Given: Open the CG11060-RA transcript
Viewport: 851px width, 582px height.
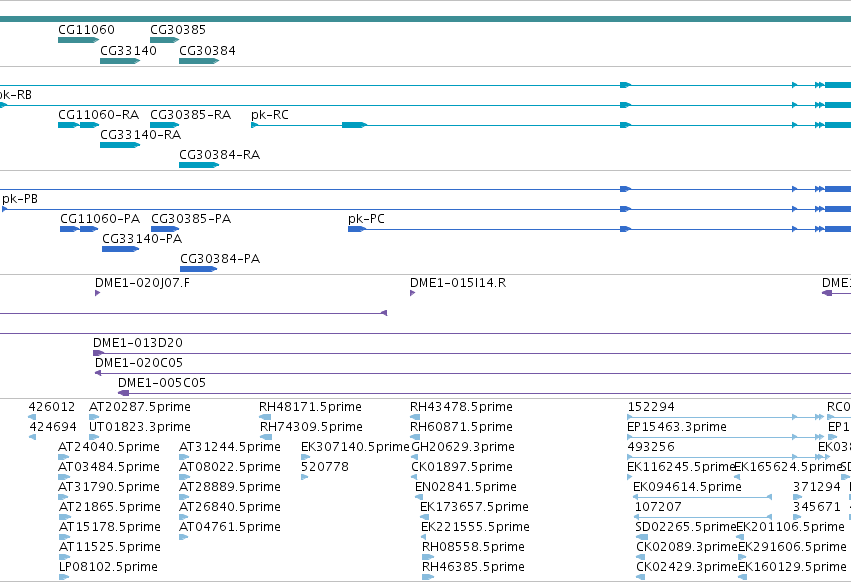Looking at the screenshot, I should [78, 125].
